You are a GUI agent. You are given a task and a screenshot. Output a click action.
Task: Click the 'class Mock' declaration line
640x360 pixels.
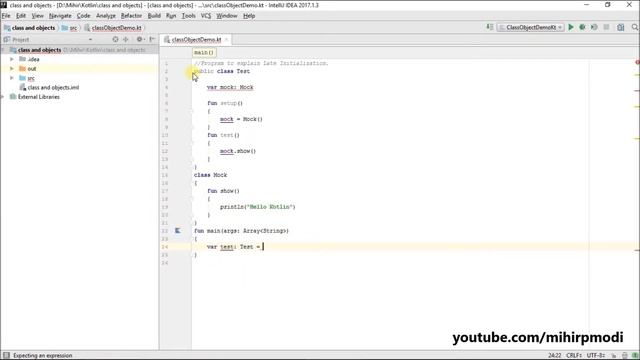tap(210, 175)
